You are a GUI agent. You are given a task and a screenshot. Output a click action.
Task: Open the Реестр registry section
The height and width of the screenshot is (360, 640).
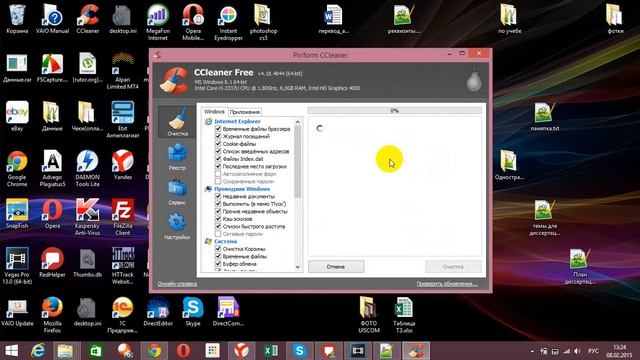pyautogui.click(x=177, y=157)
